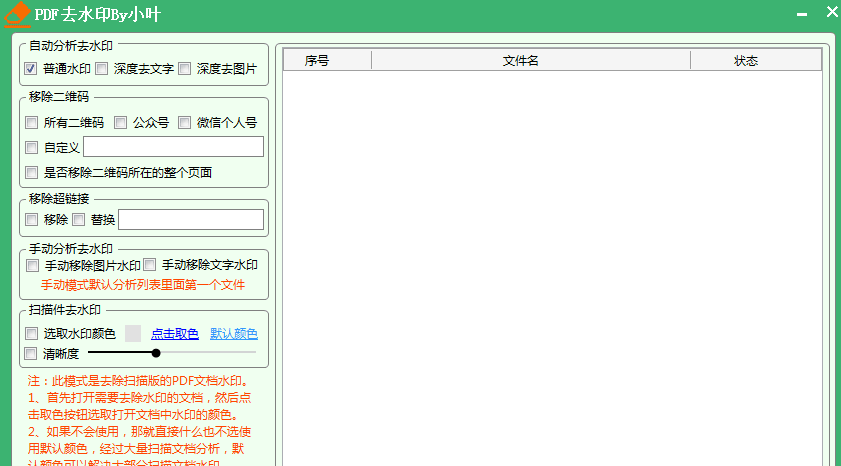
Task: Check the 所有二维码 checkbox
Action: (x=32, y=123)
